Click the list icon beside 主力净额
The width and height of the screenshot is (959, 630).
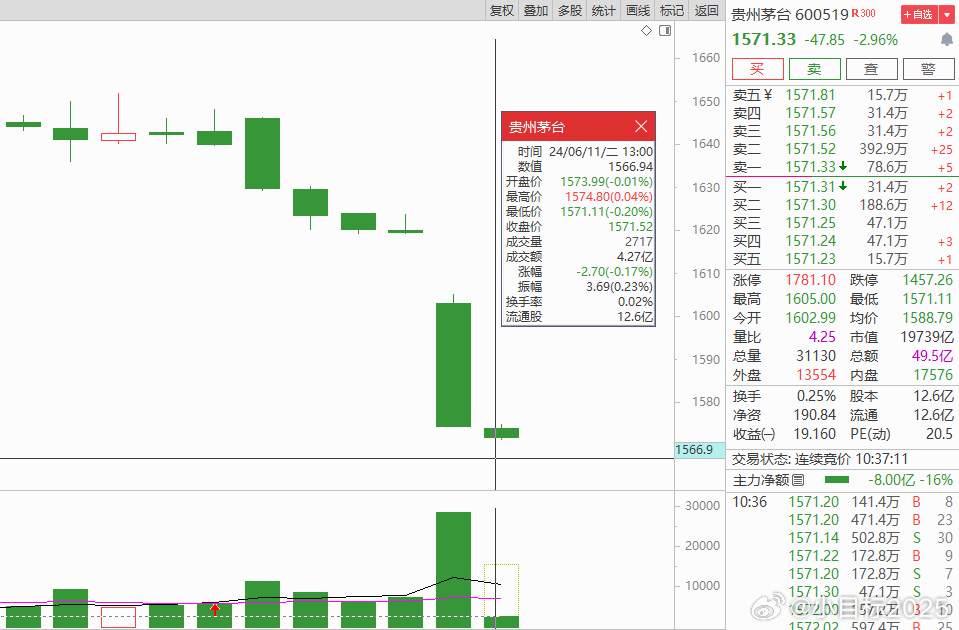point(798,480)
